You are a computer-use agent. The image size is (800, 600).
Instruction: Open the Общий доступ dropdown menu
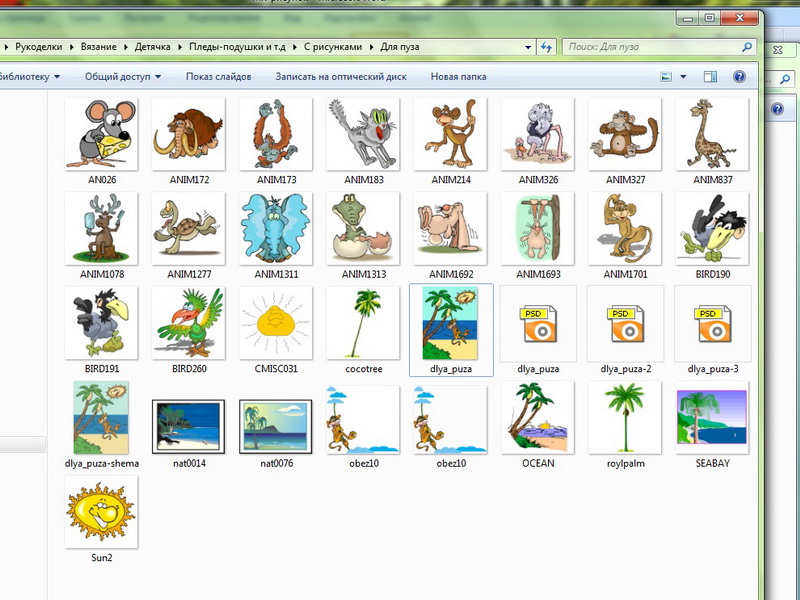(x=123, y=77)
